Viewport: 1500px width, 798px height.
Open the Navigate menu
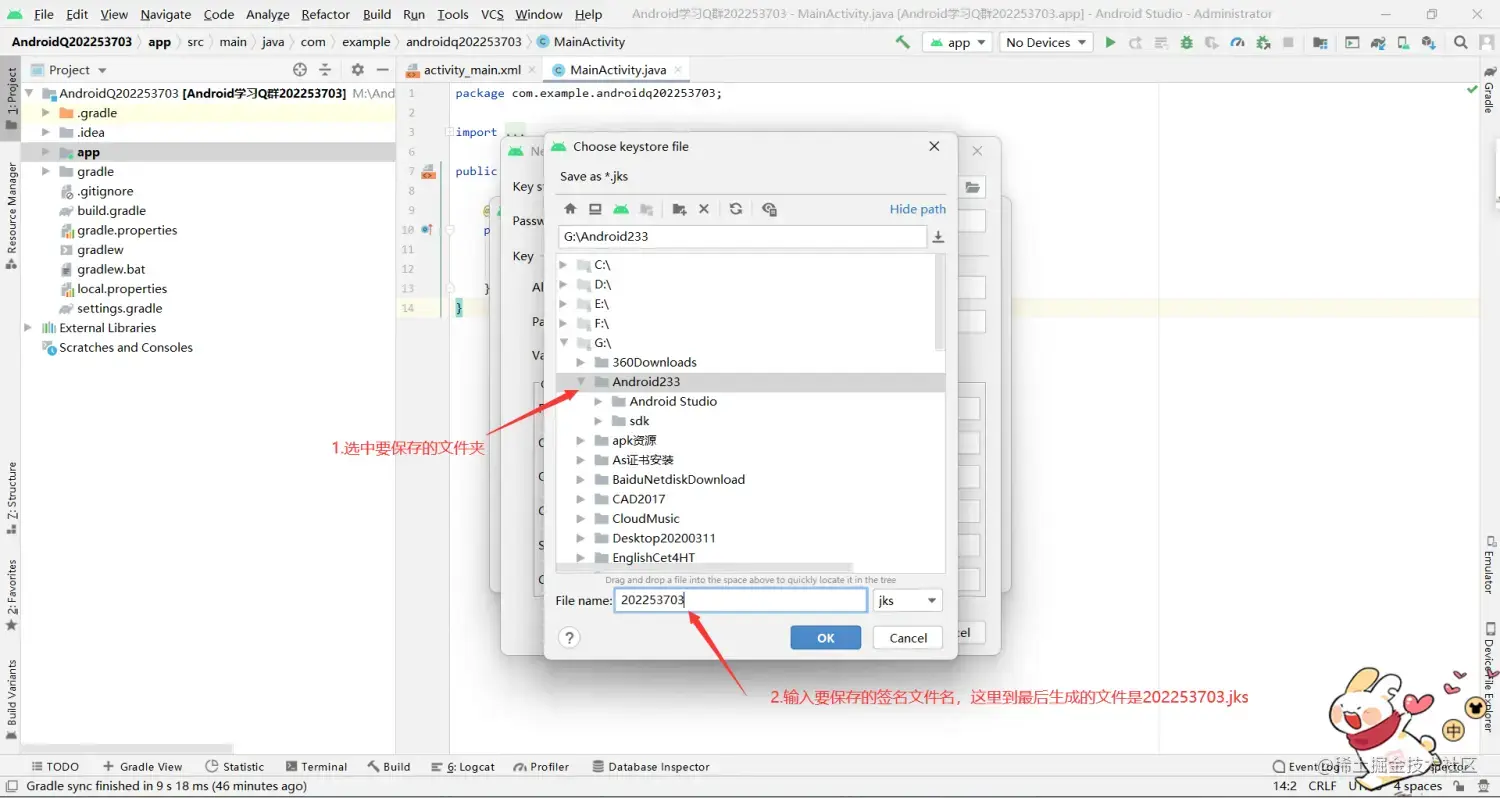[166, 14]
